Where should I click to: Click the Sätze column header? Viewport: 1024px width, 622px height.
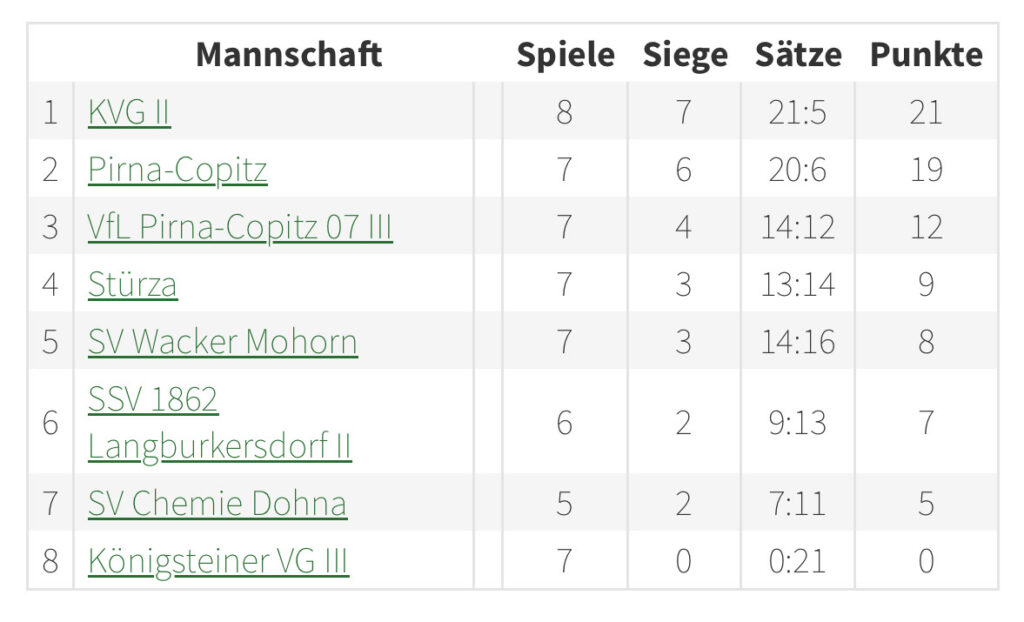pyautogui.click(x=798, y=54)
